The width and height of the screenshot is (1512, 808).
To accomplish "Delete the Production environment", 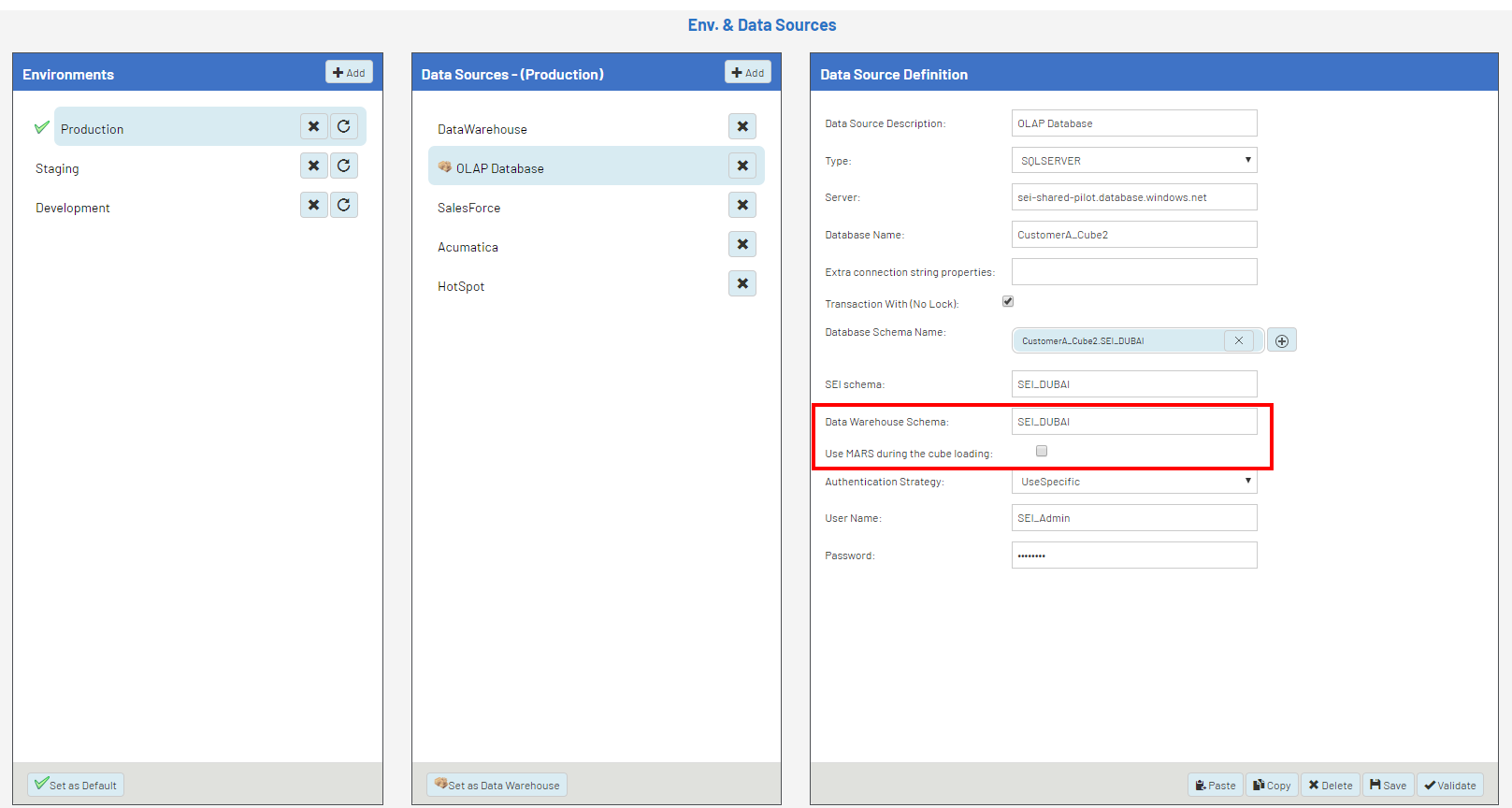I will coord(313,126).
